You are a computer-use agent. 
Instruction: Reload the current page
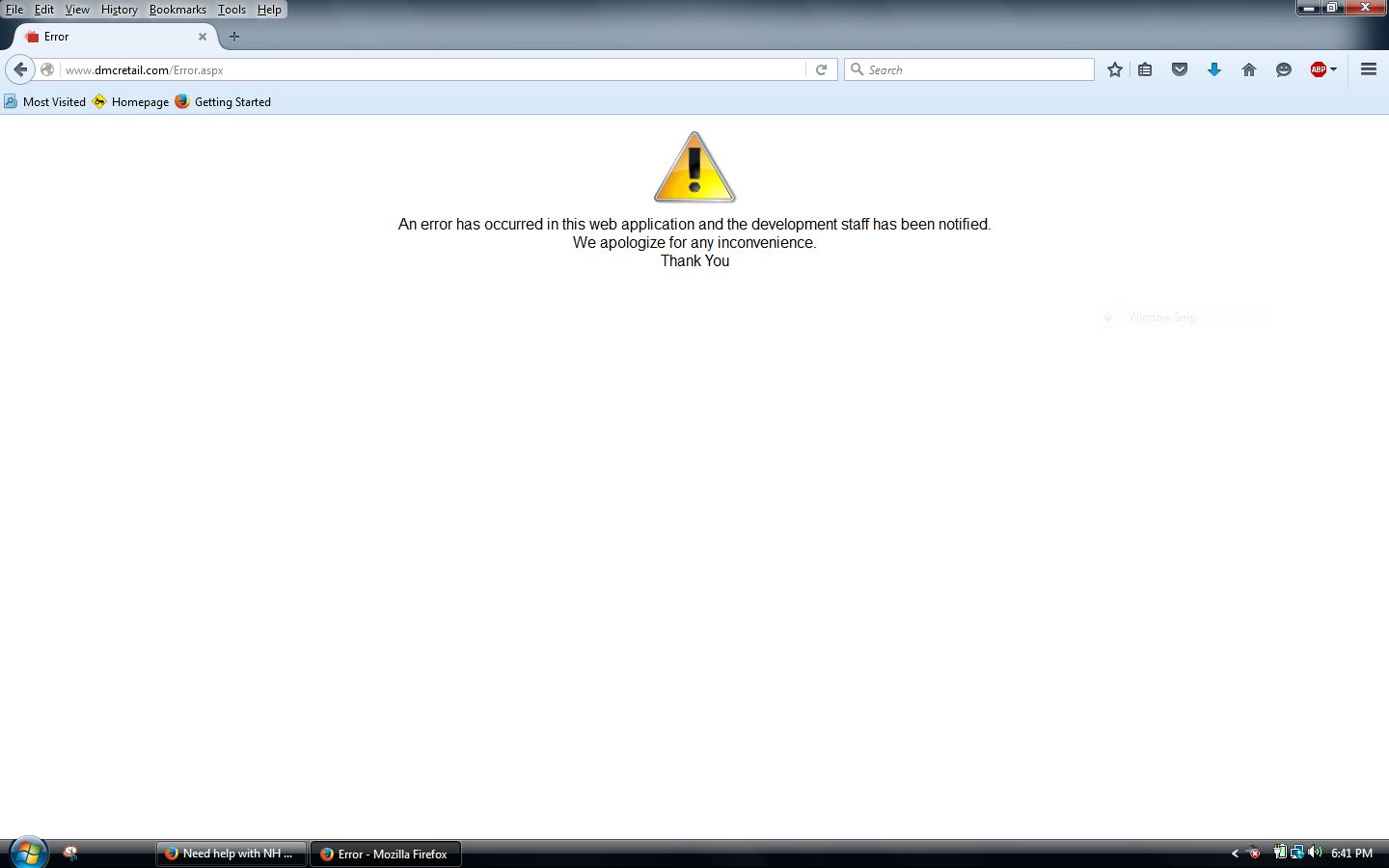pos(821,69)
